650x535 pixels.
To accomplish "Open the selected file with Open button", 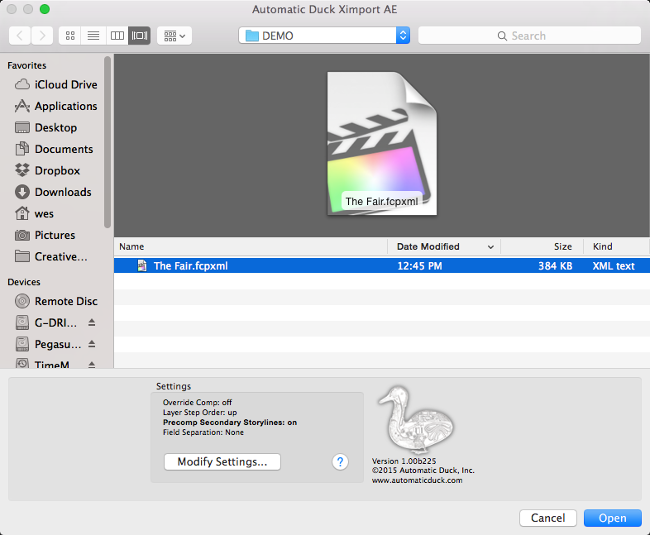I will (613, 518).
